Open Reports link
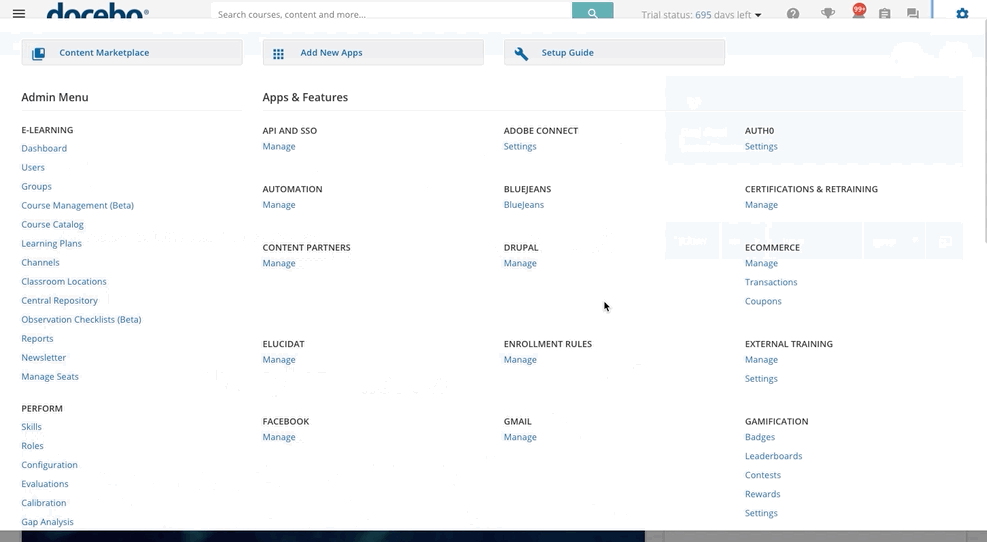The height and width of the screenshot is (542, 987). 37,339
